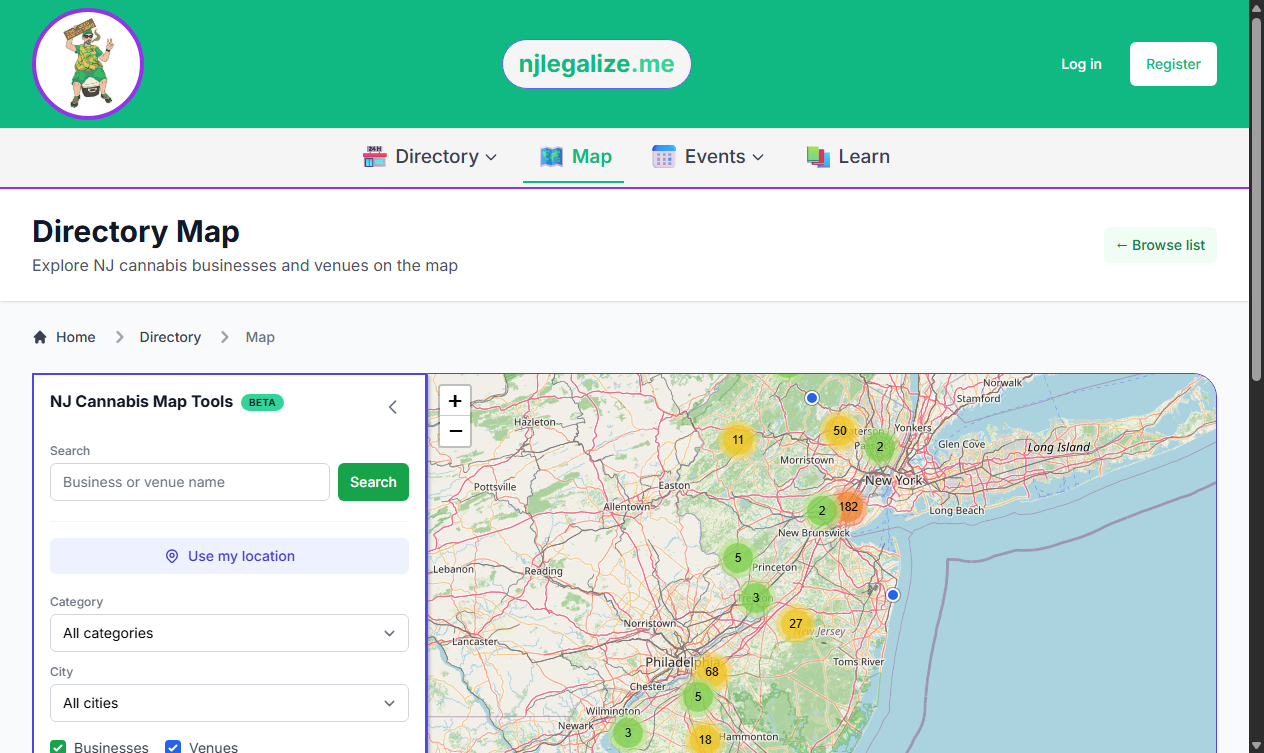Open the All categories dropdown
This screenshot has width=1264, height=753.
click(229, 633)
